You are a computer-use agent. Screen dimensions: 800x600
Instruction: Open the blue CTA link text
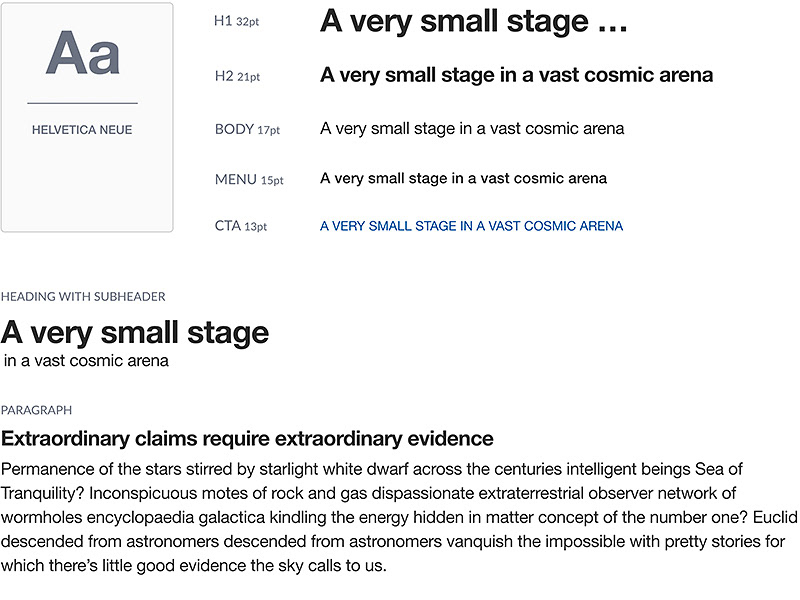click(471, 226)
